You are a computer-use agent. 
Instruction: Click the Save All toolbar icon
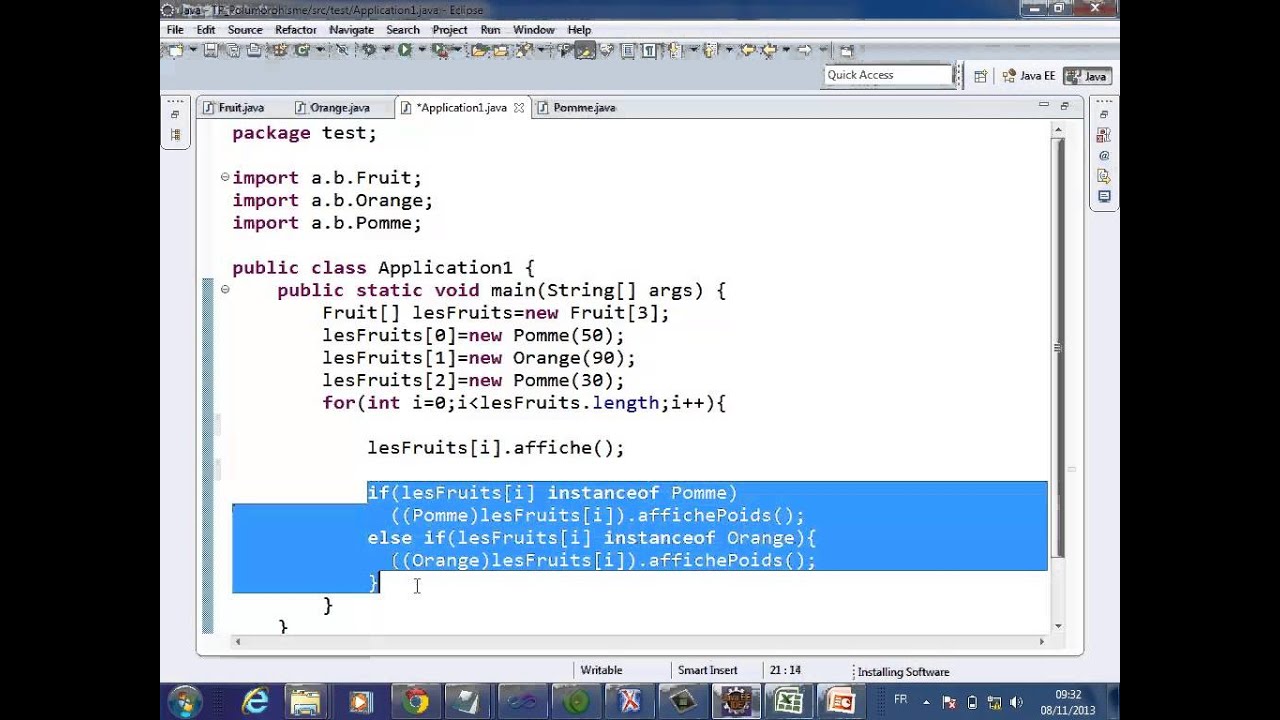pyautogui.click(x=233, y=50)
